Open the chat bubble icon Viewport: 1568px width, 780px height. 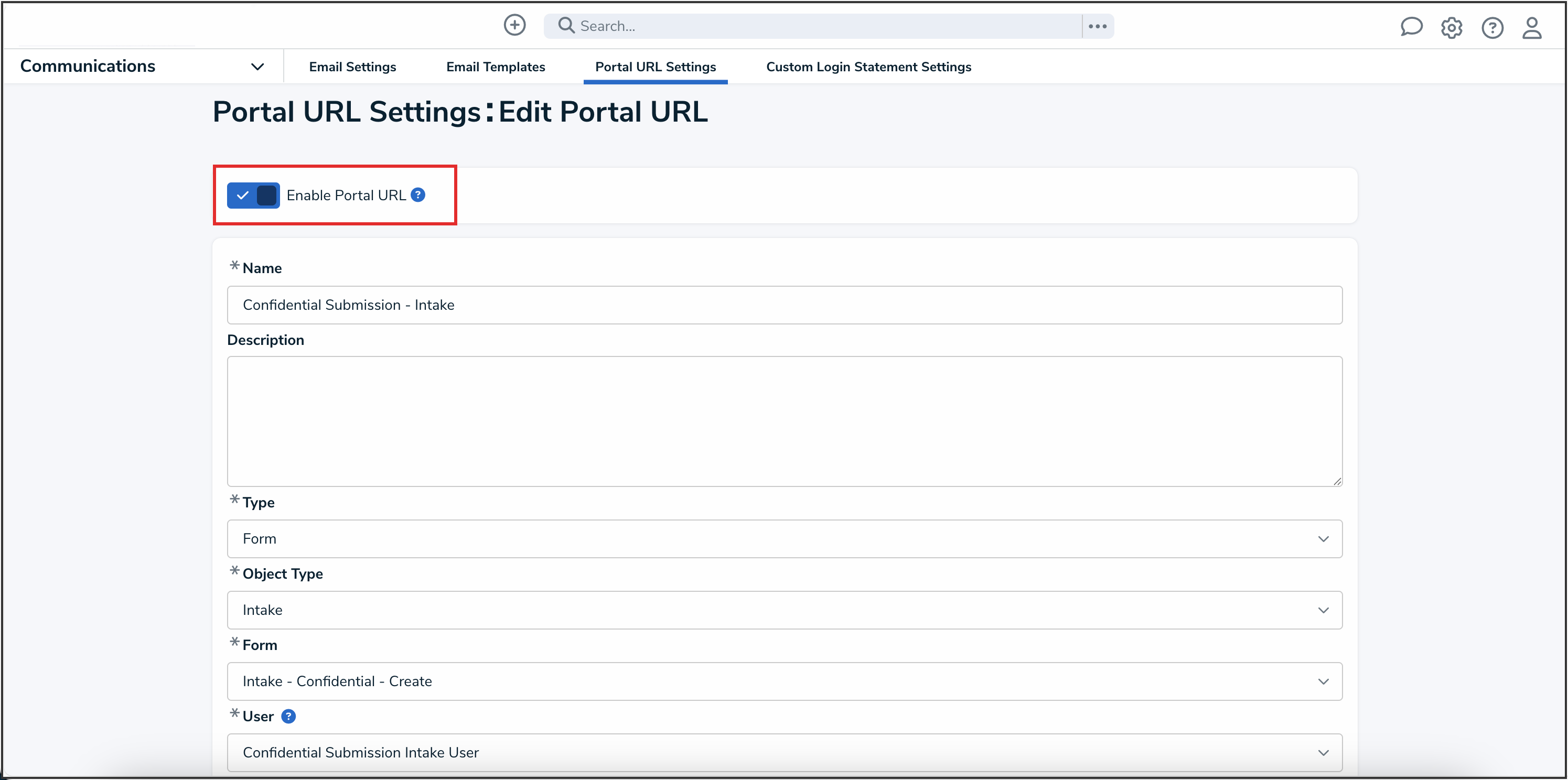click(1412, 27)
